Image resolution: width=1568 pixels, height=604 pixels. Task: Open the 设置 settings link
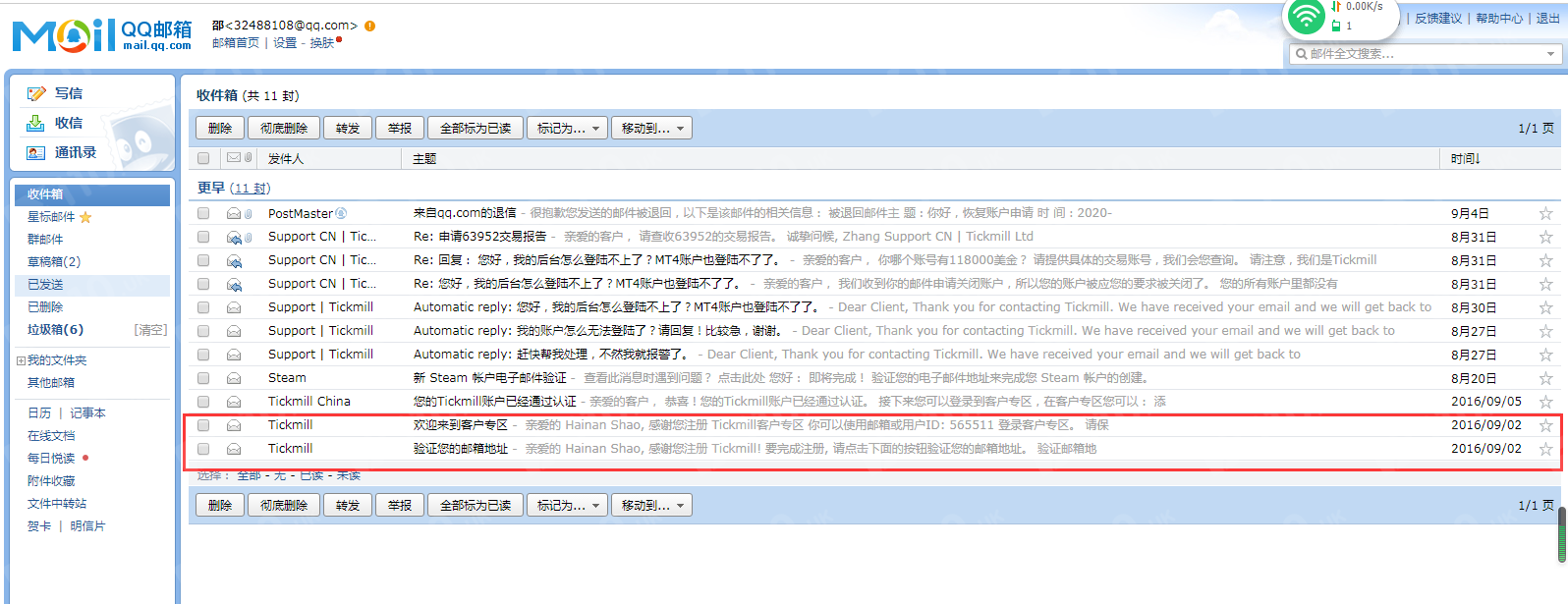pyautogui.click(x=285, y=43)
